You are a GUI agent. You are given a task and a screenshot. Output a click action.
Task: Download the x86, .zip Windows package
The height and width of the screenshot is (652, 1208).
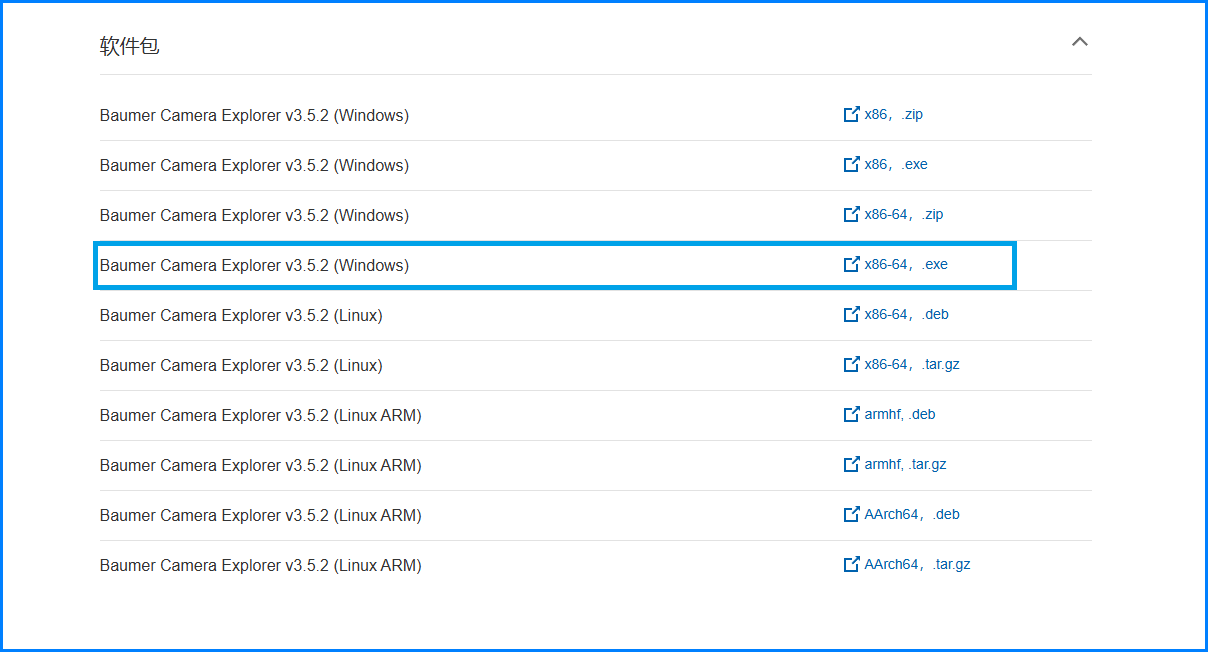pos(894,114)
